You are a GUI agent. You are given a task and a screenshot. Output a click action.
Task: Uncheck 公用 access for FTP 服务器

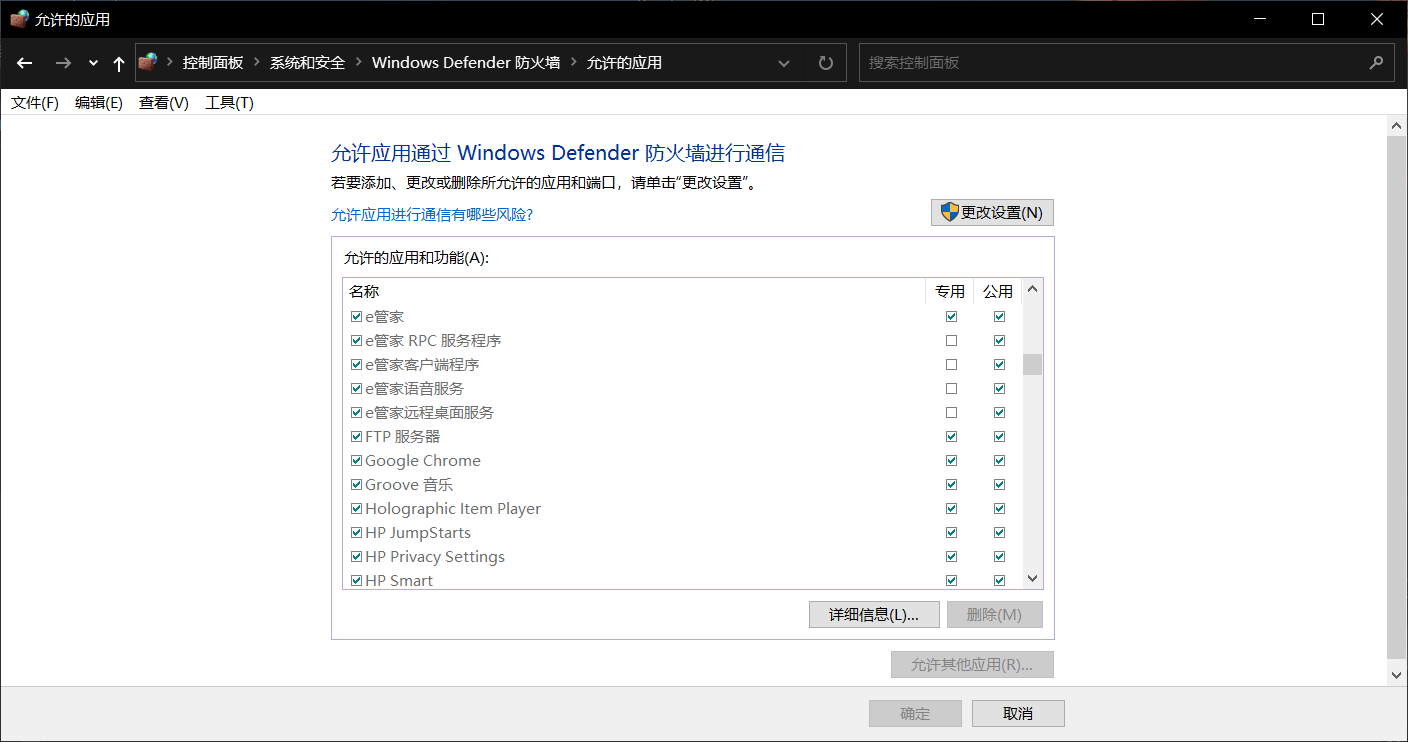[999, 436]
